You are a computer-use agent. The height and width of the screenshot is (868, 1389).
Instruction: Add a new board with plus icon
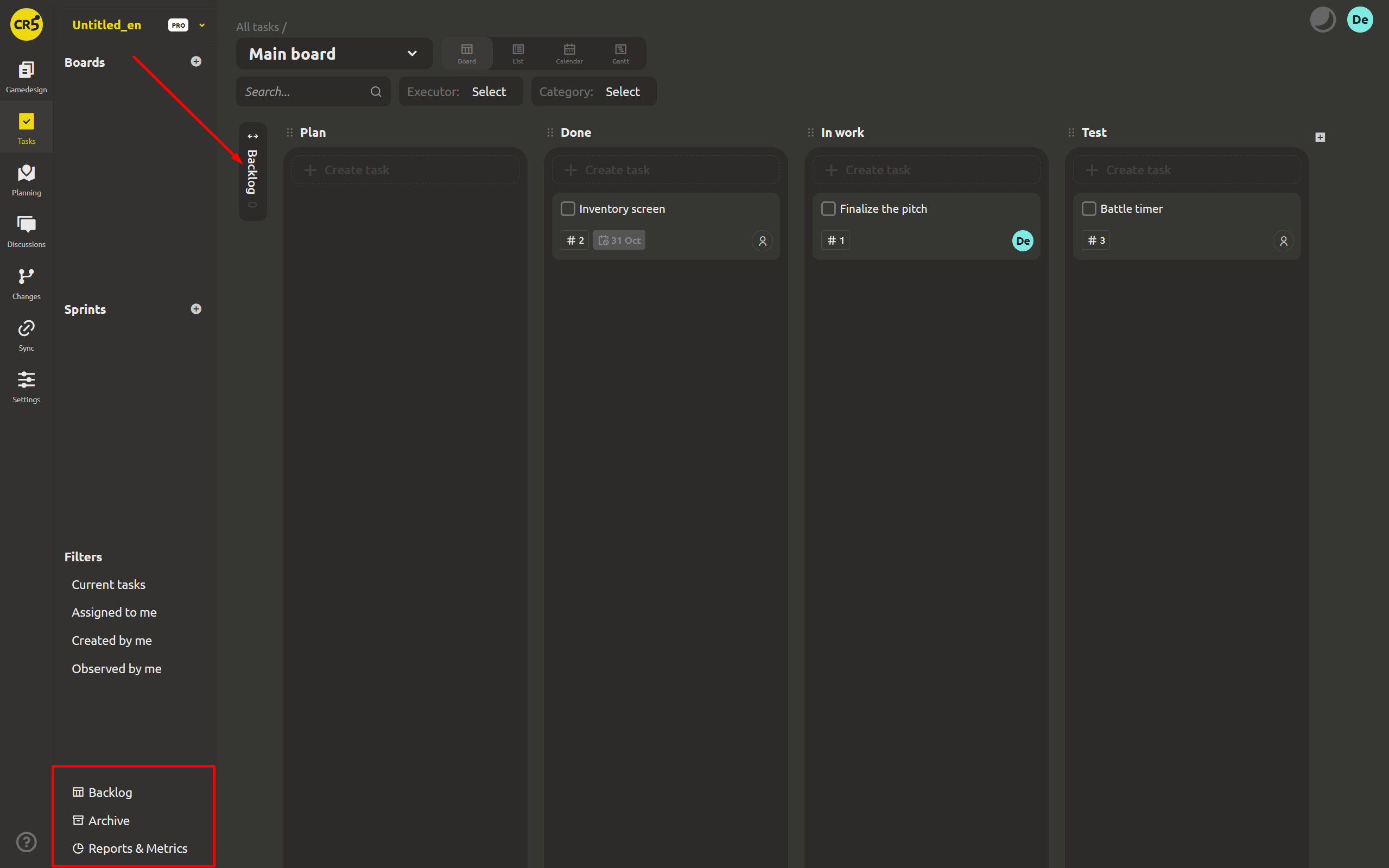point(196,61)
